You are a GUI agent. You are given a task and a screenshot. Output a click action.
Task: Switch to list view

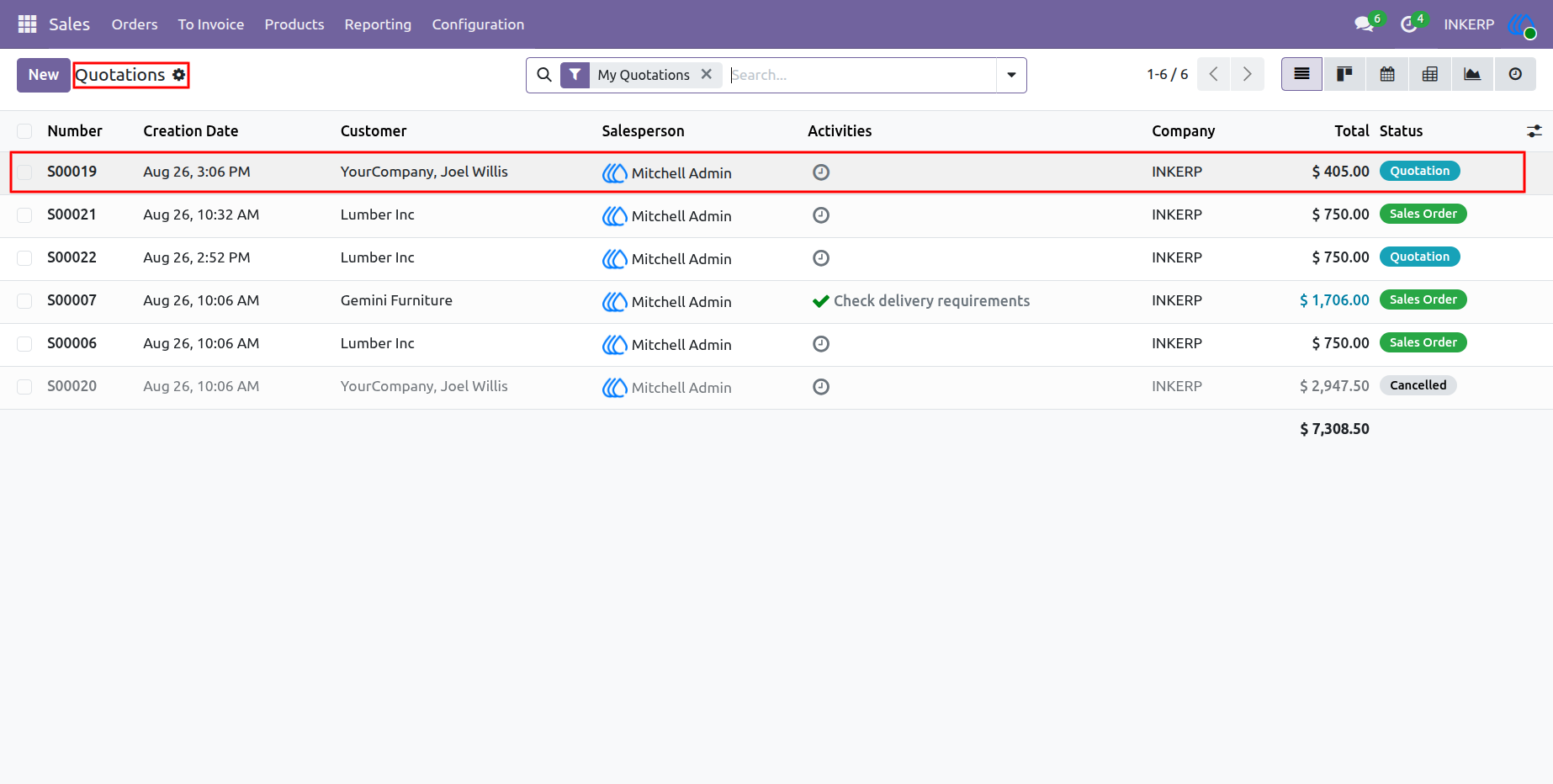pyautogui.click(x=1301, y=74)
